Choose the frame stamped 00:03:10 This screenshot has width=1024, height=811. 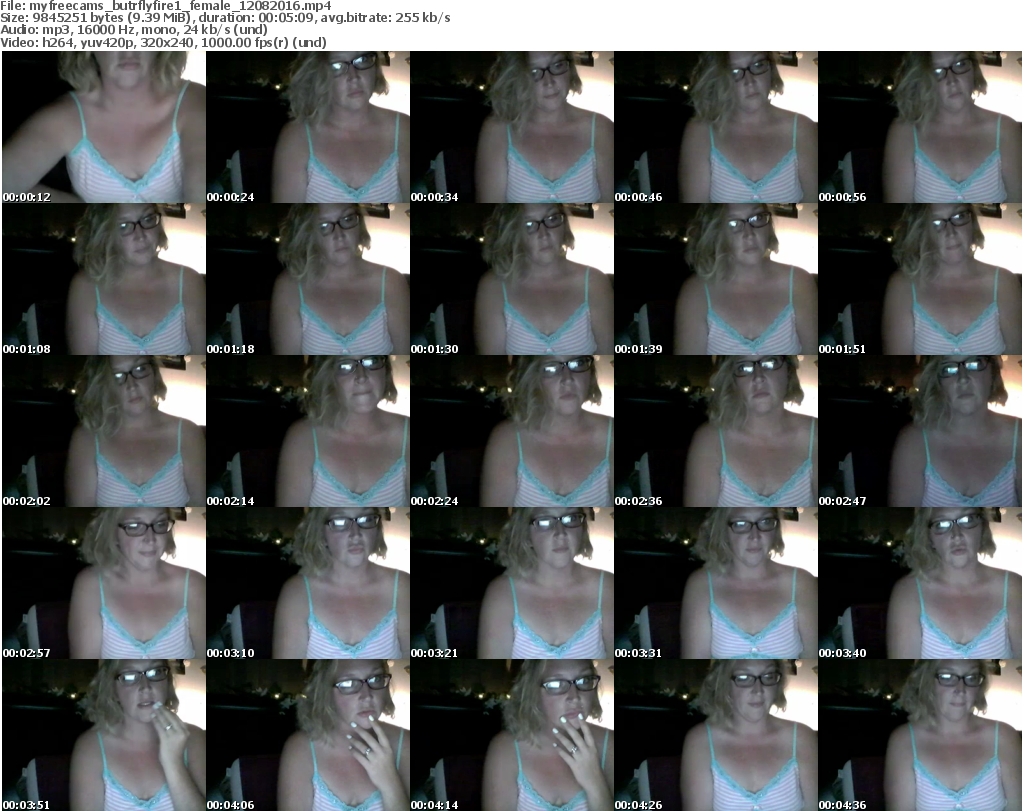click(308, 583)
